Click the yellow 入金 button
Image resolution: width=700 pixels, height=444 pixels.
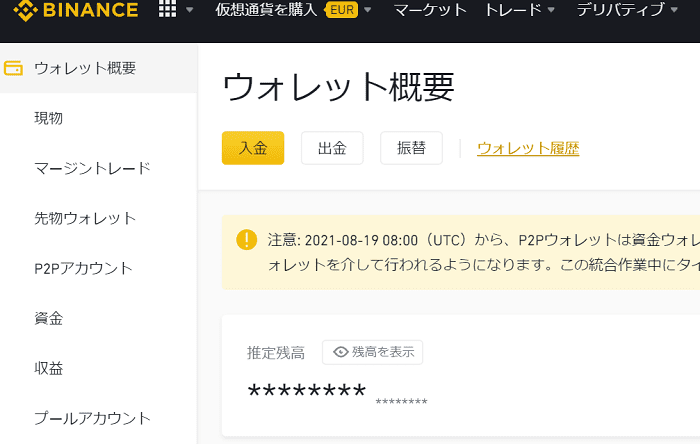253,148
